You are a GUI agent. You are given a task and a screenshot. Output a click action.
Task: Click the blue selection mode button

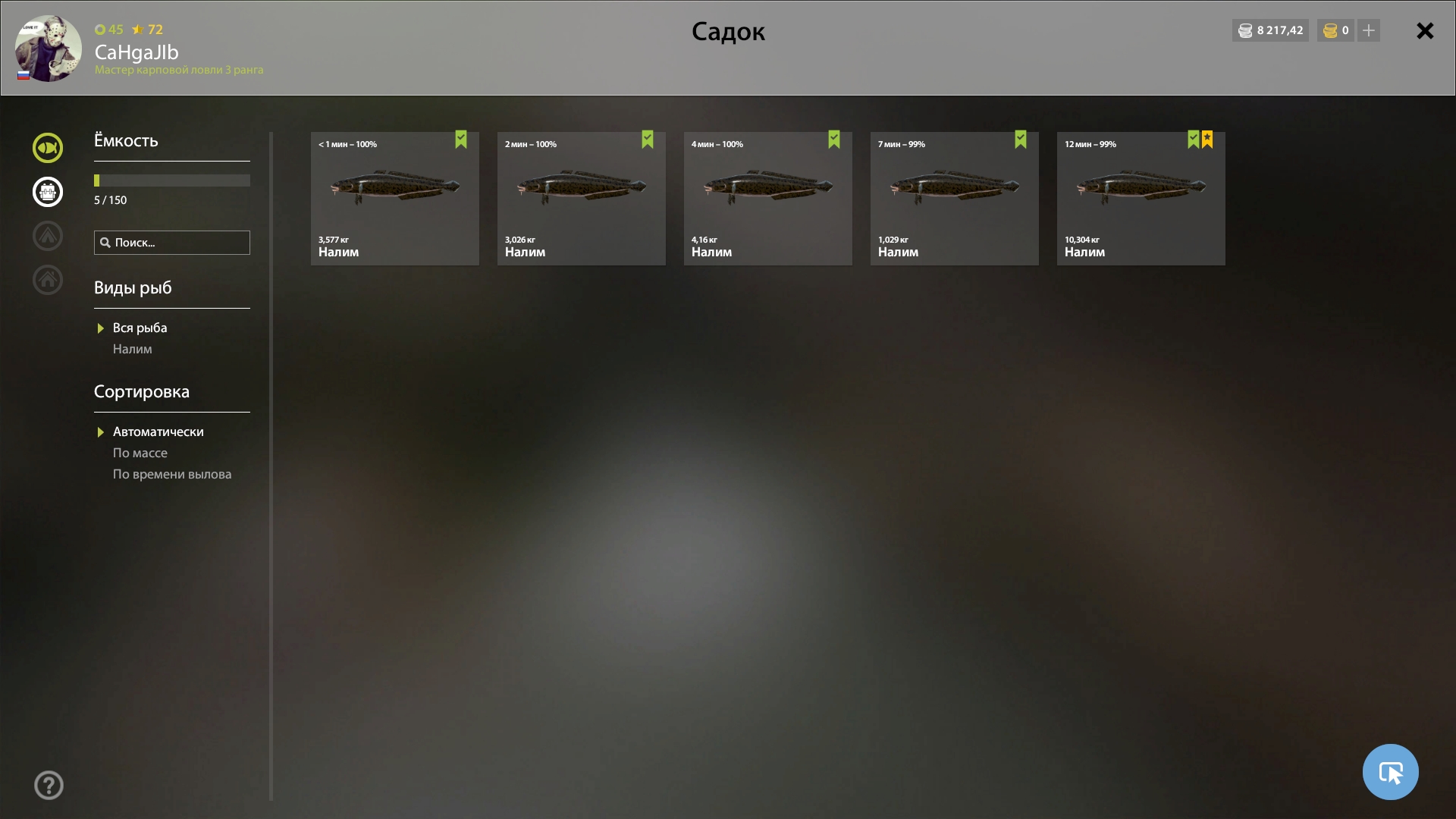[1390, 772]
